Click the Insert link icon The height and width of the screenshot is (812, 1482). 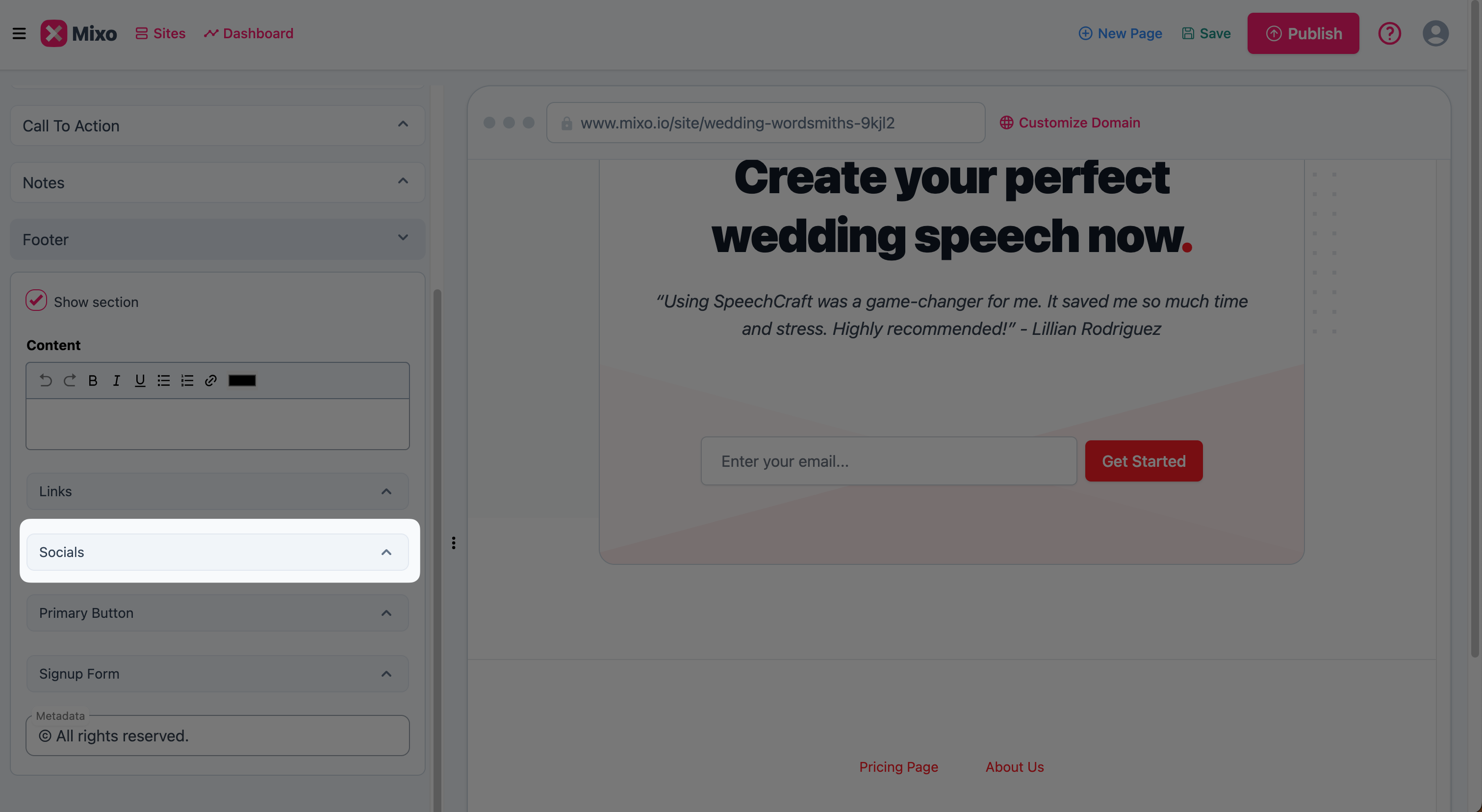210,380
